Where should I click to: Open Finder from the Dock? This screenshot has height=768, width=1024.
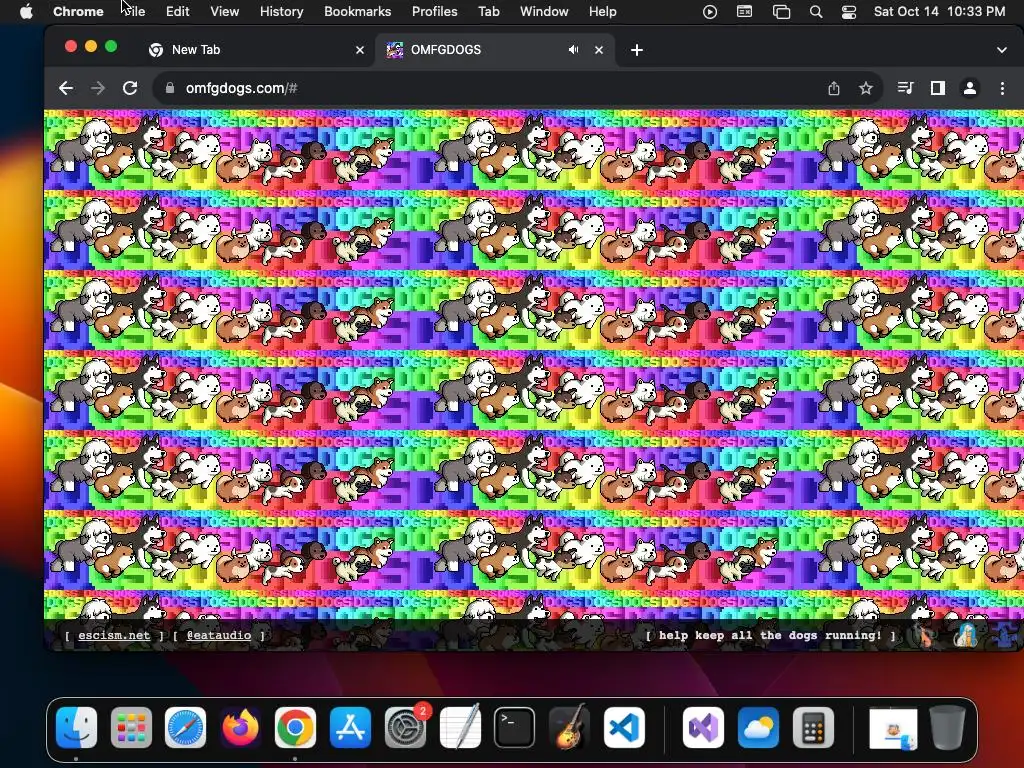click(x=76, y=728)
